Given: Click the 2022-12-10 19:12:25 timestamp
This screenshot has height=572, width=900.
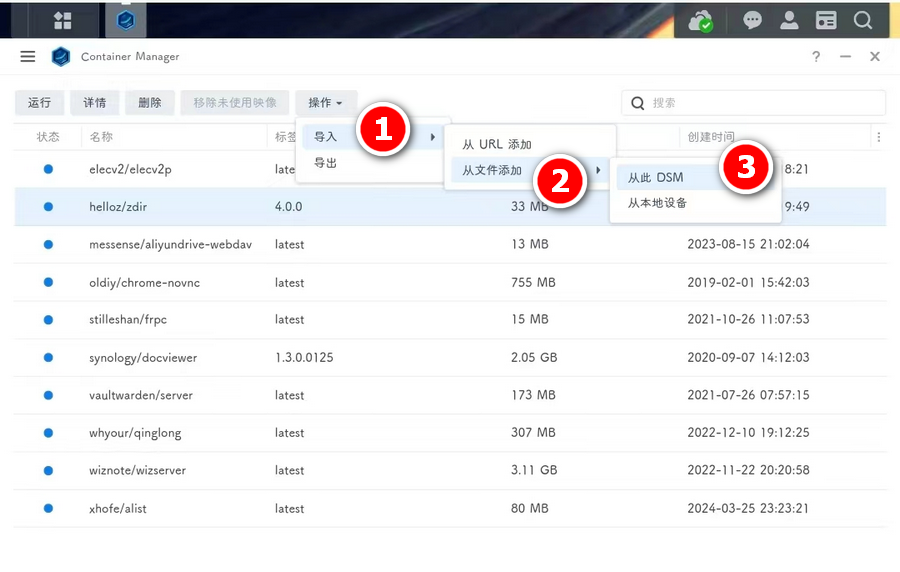Looking at the screenshot, I should click(x=748, y=432).
